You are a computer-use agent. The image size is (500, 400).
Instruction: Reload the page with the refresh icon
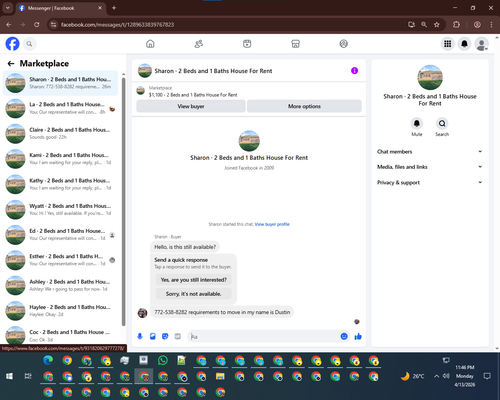pos(37,24)
